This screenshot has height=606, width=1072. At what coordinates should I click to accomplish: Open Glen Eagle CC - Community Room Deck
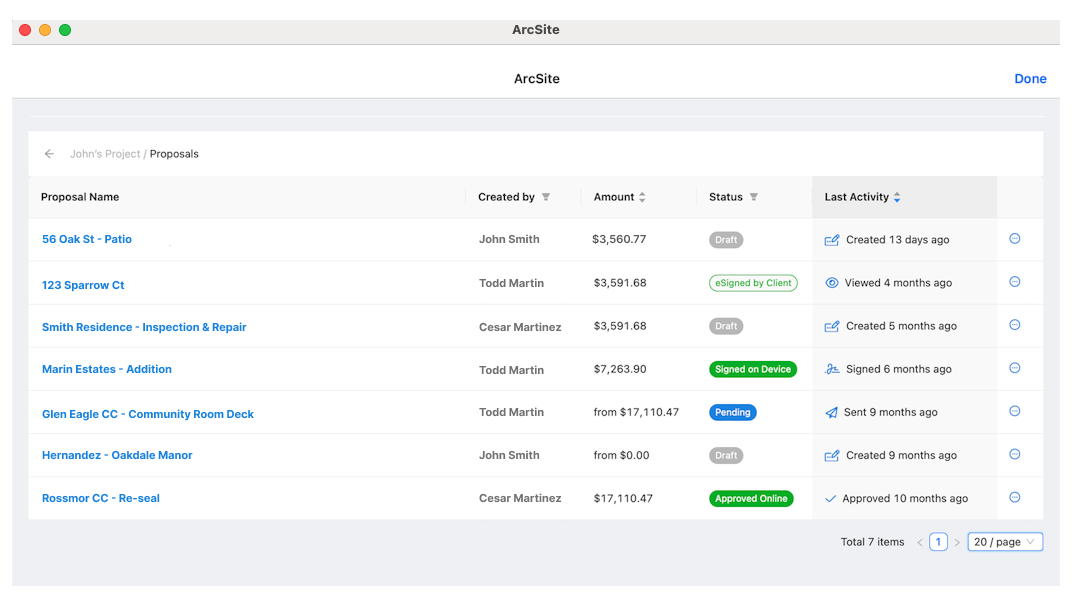tap(148, 414)
